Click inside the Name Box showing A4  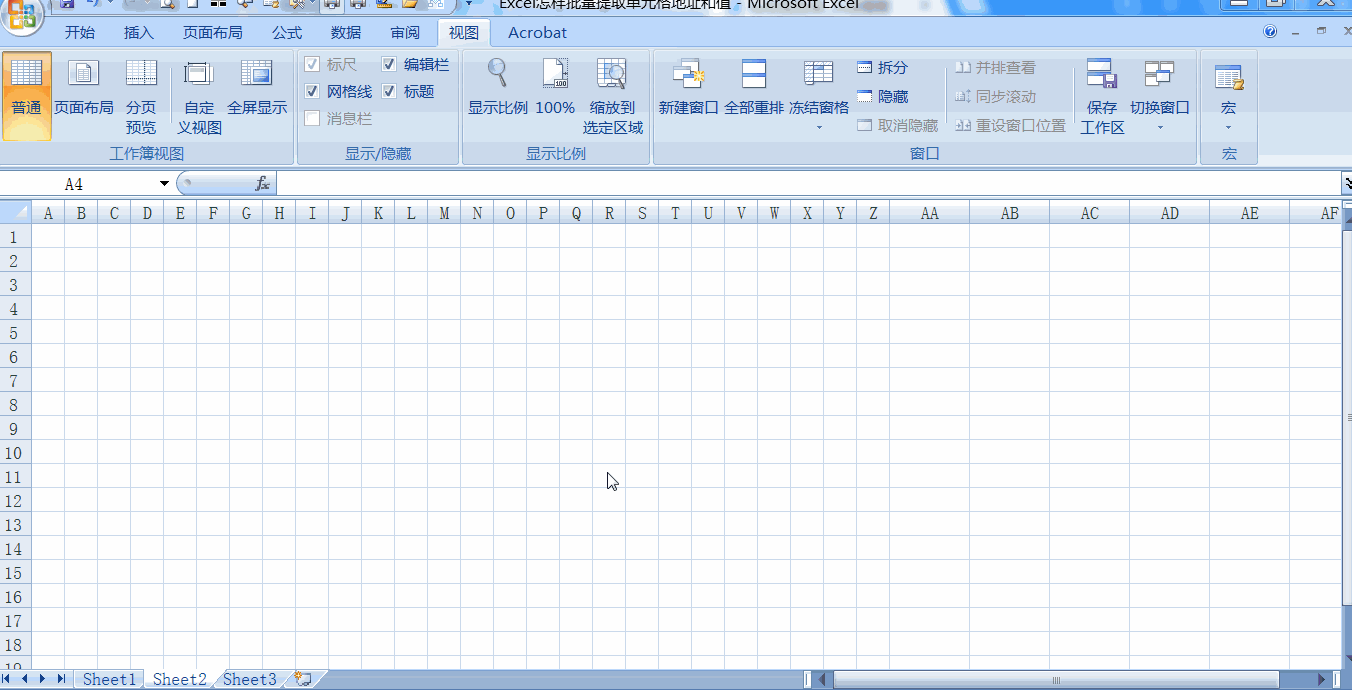[x=75, y=184]
